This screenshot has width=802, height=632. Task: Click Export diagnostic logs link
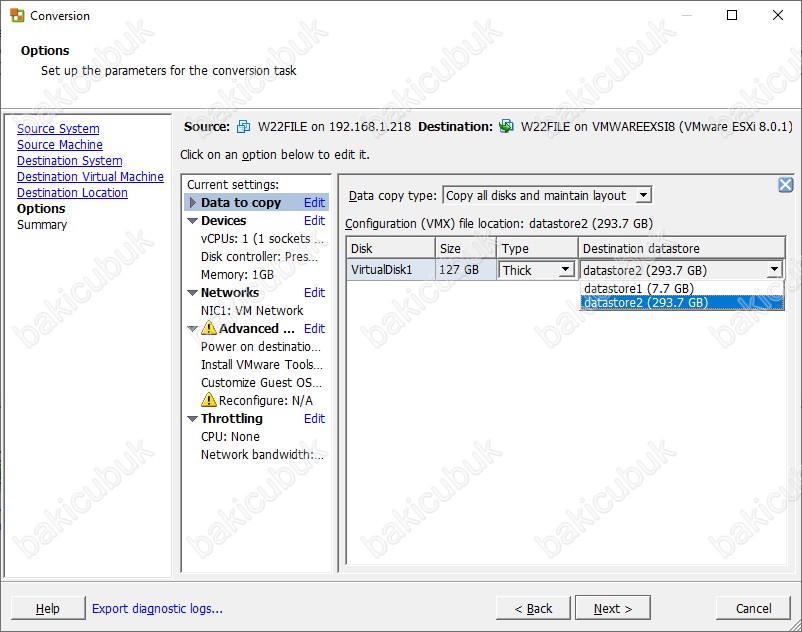click(157, 608)
